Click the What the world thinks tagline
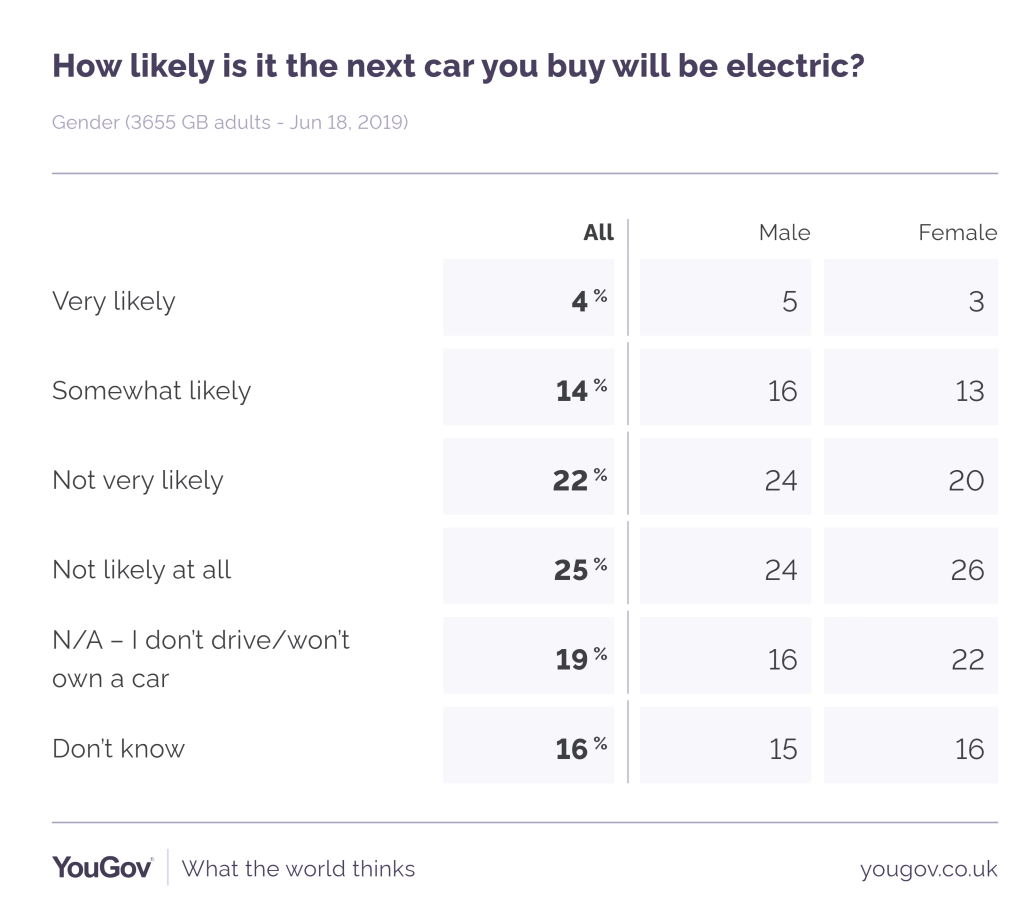This screenshot has width=1023, height=924. (298, 868)
